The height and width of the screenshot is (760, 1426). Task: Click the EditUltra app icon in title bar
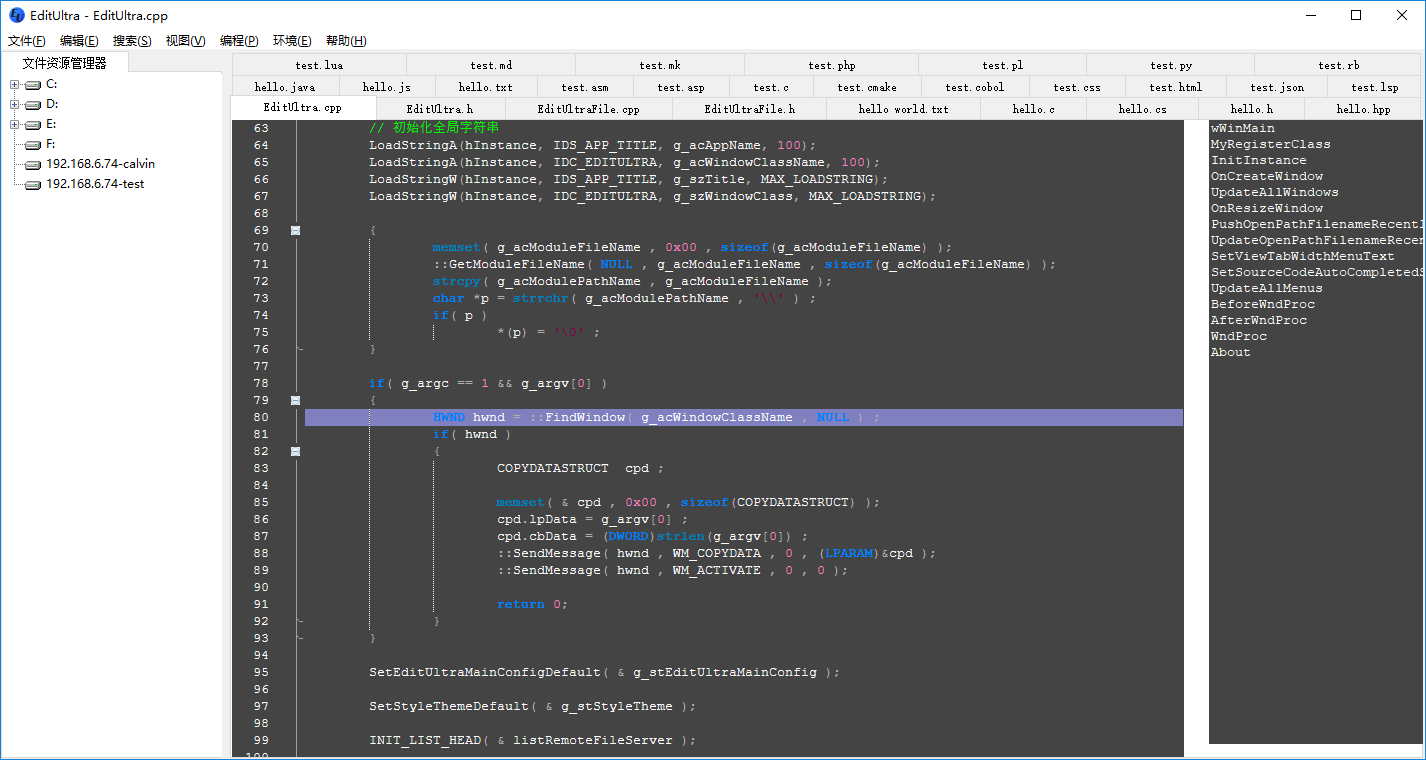pyautogui.click(x=17, y=15)
